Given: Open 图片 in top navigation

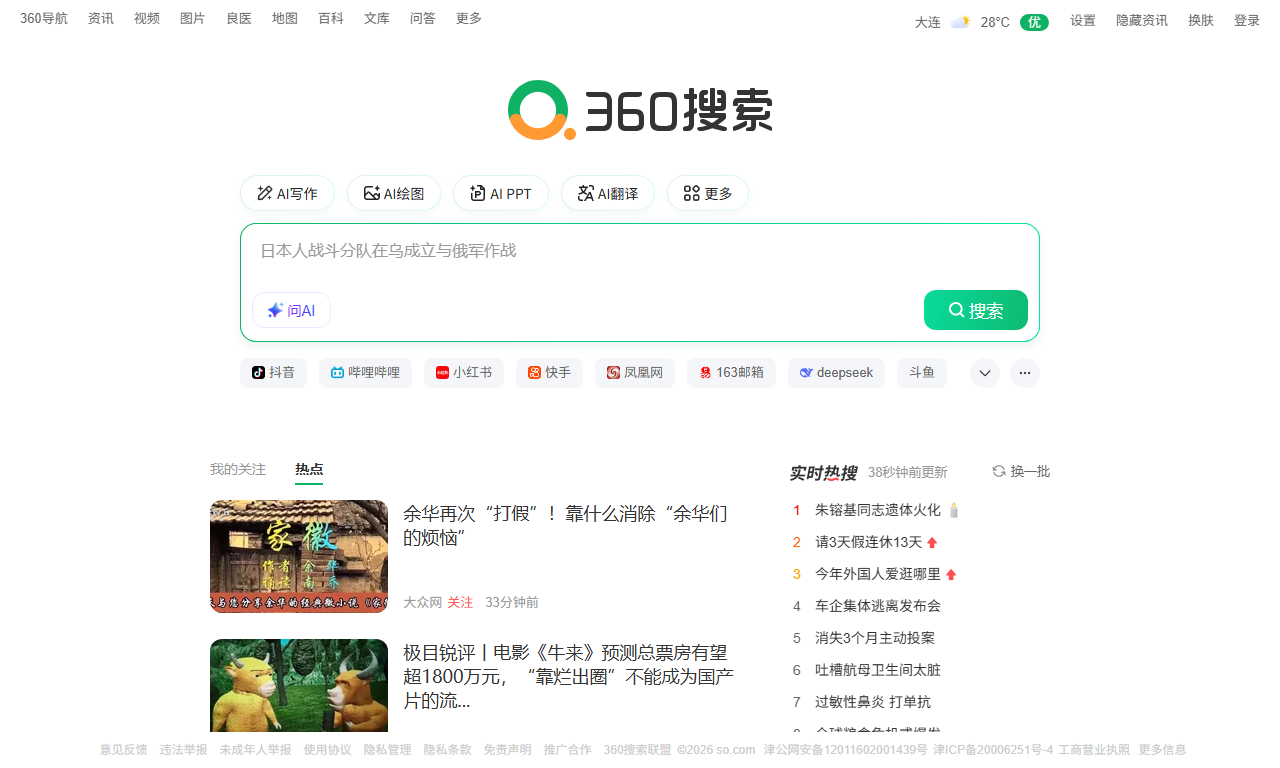Looking at the screenshot, I should click(193, 18).
